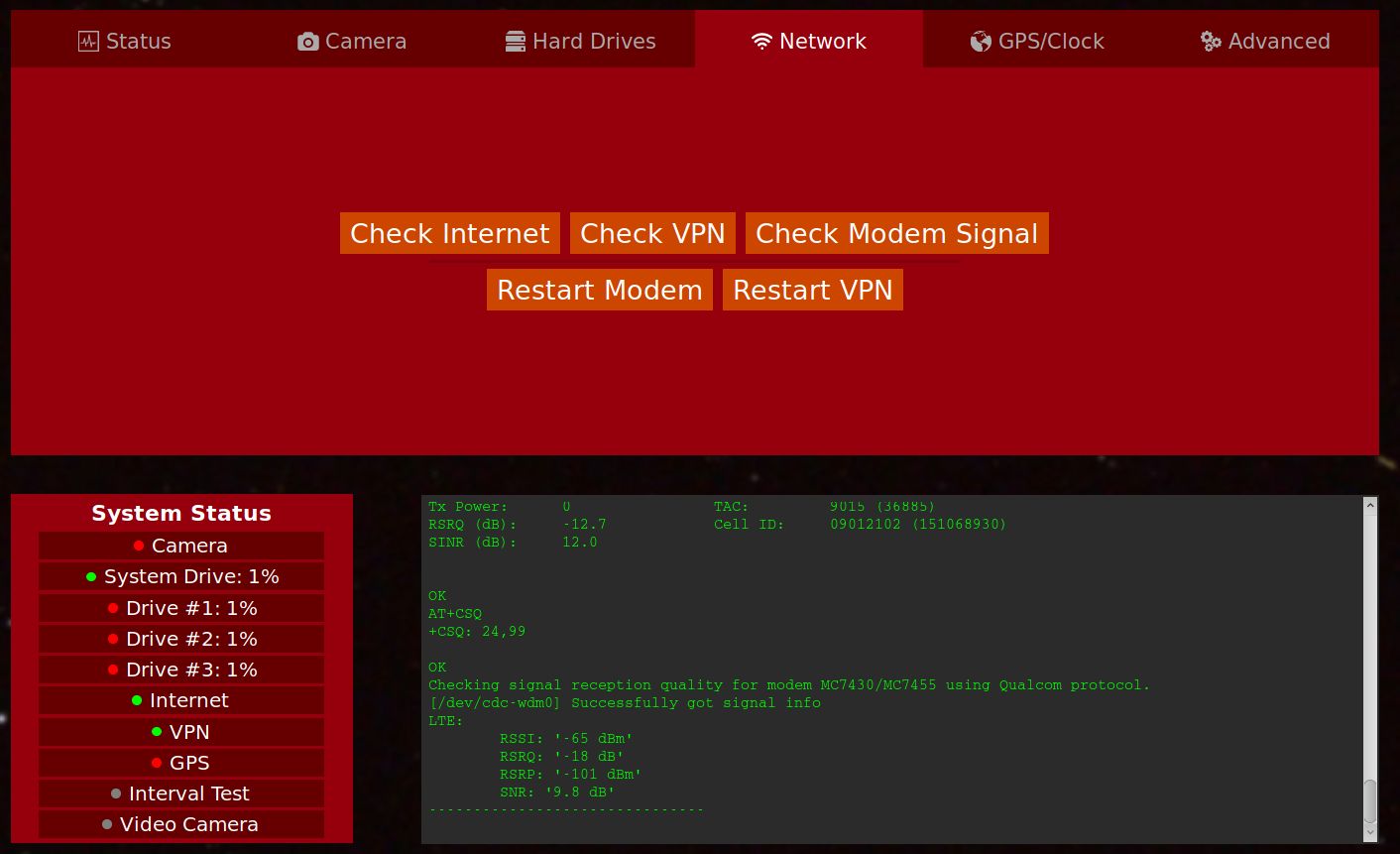Click the red indicator dot beside Camera

(x=139, y=547)
